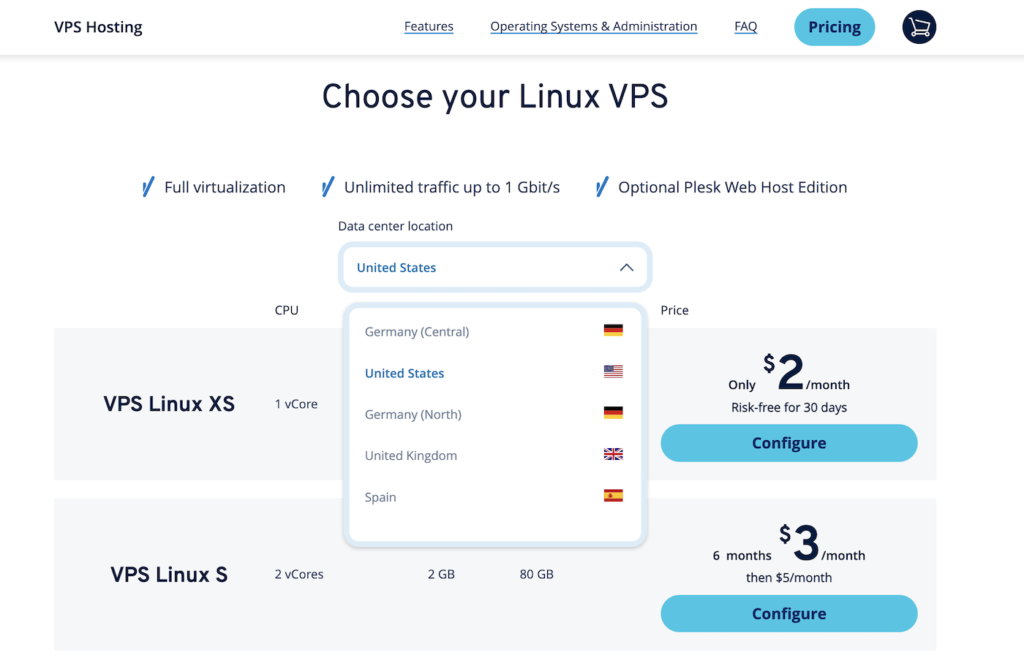Click the checkmark beside Full virtualization
1024x658 pixels.
[147, 187]
